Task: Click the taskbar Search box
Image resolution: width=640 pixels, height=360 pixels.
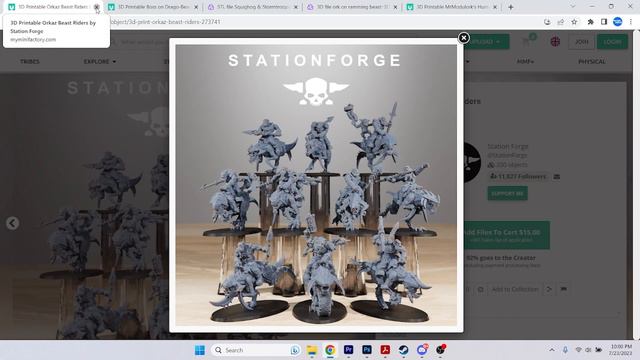Action: (256, 350)
